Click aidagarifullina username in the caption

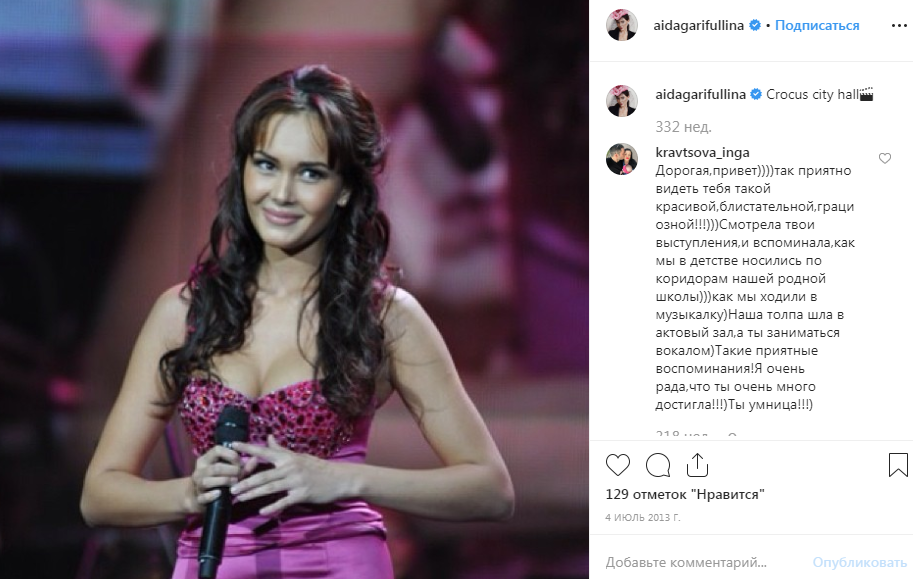[700, 94]
